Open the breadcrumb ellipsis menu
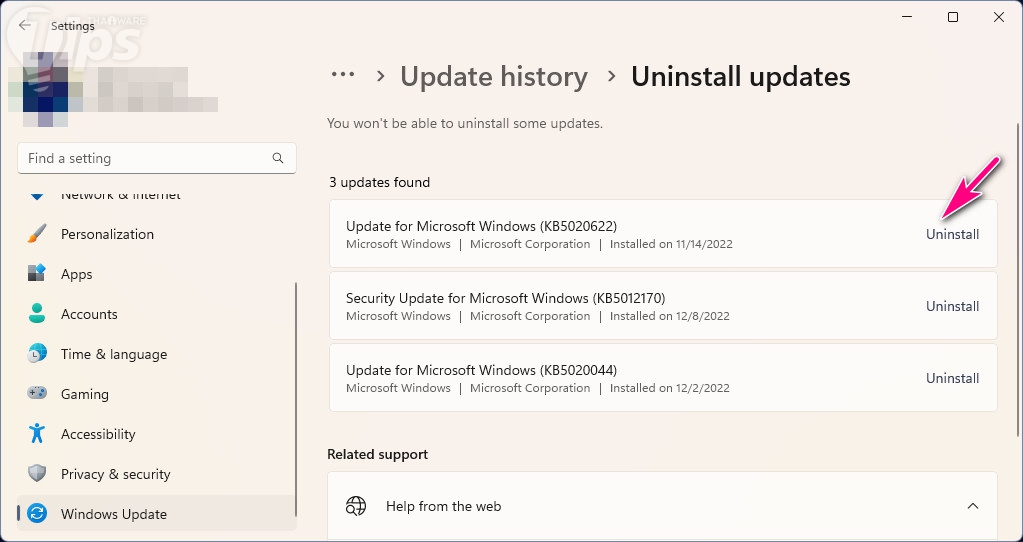This screenshot has height=542, width=1023. tap(343, 76)
